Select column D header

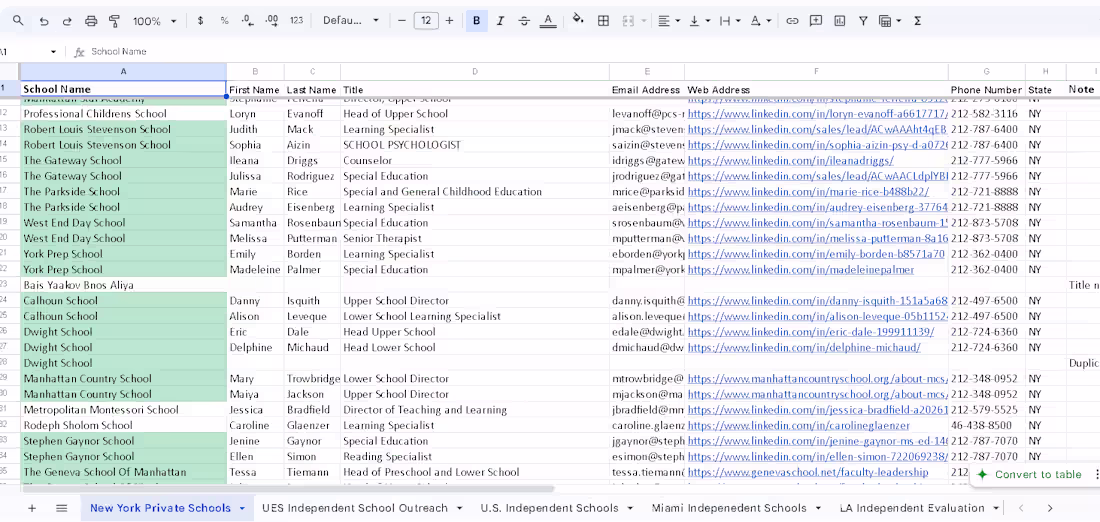point(475,72)
